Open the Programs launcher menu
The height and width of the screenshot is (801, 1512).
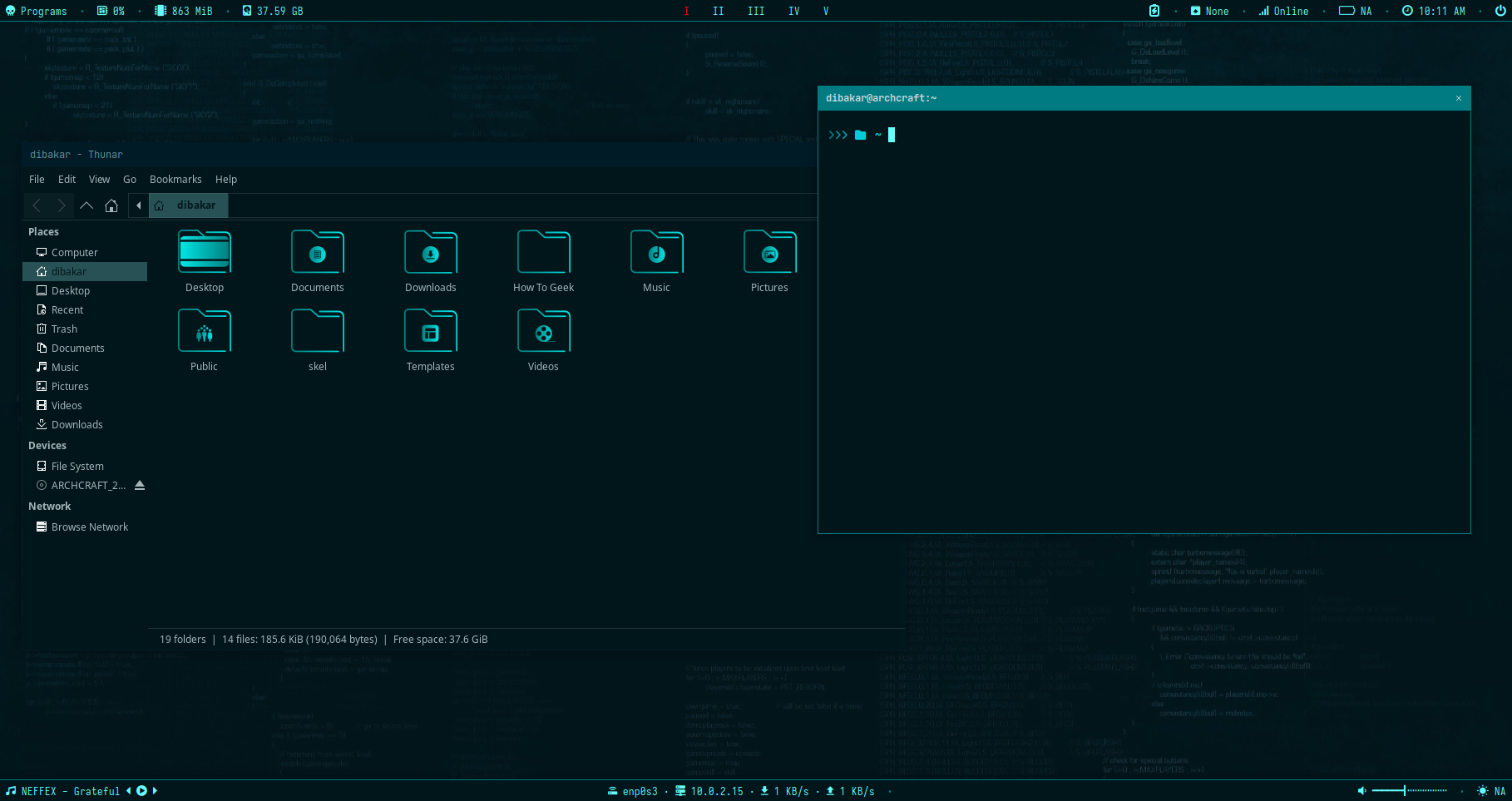coord(36,11)
